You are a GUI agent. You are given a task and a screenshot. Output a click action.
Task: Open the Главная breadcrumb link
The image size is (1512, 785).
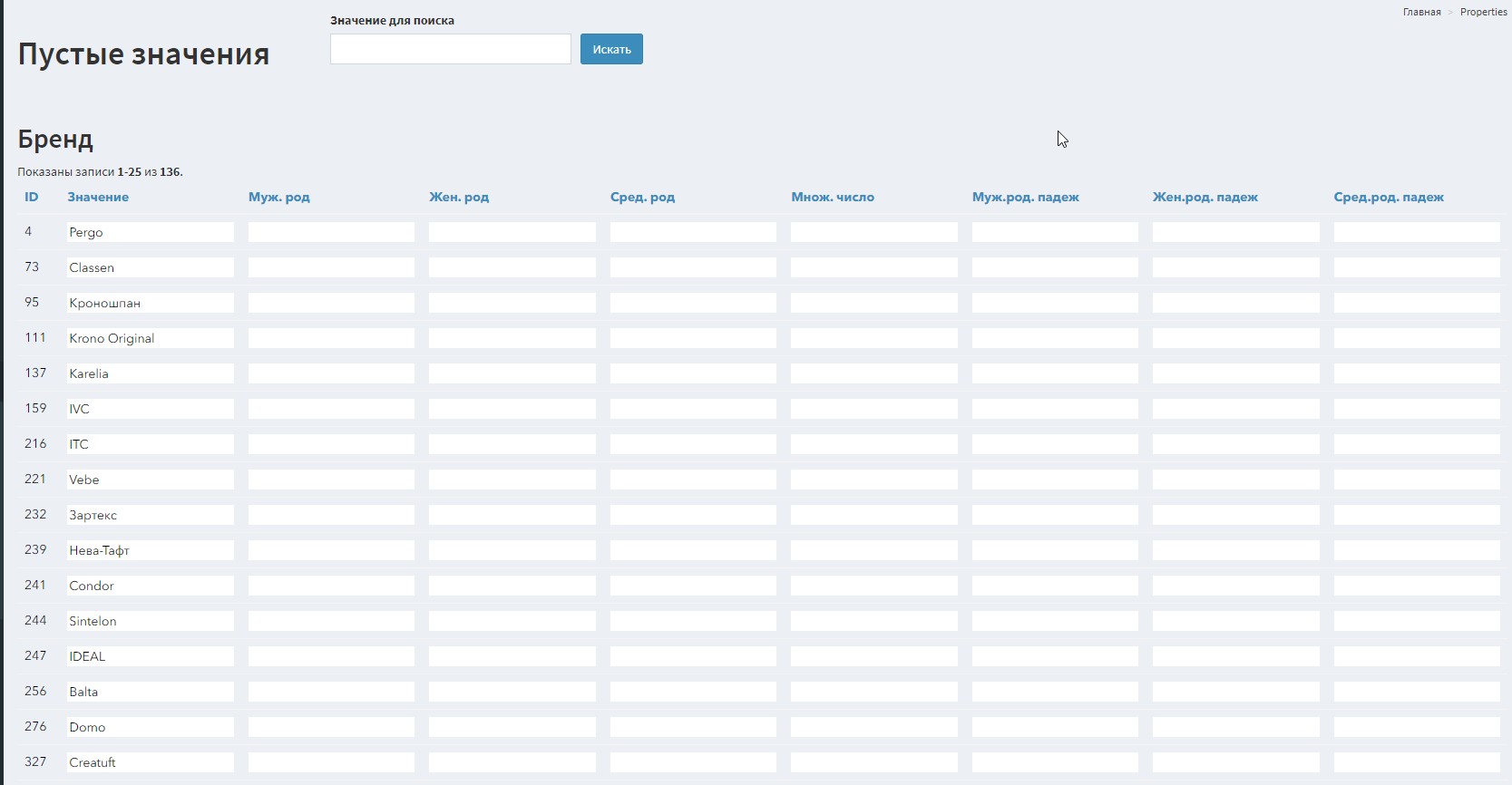[1421, 12]
